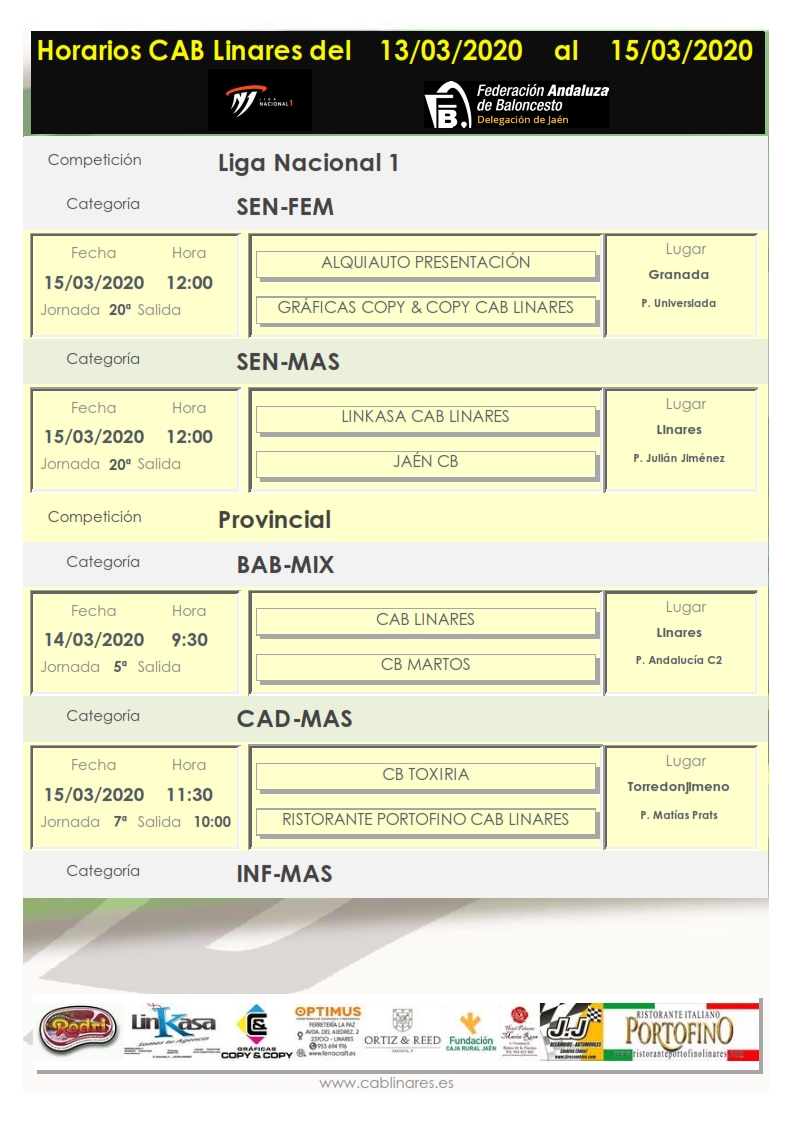Click the CAD-MAS category heading
This screenshot has height=1122, width=793.
(294, 719)
